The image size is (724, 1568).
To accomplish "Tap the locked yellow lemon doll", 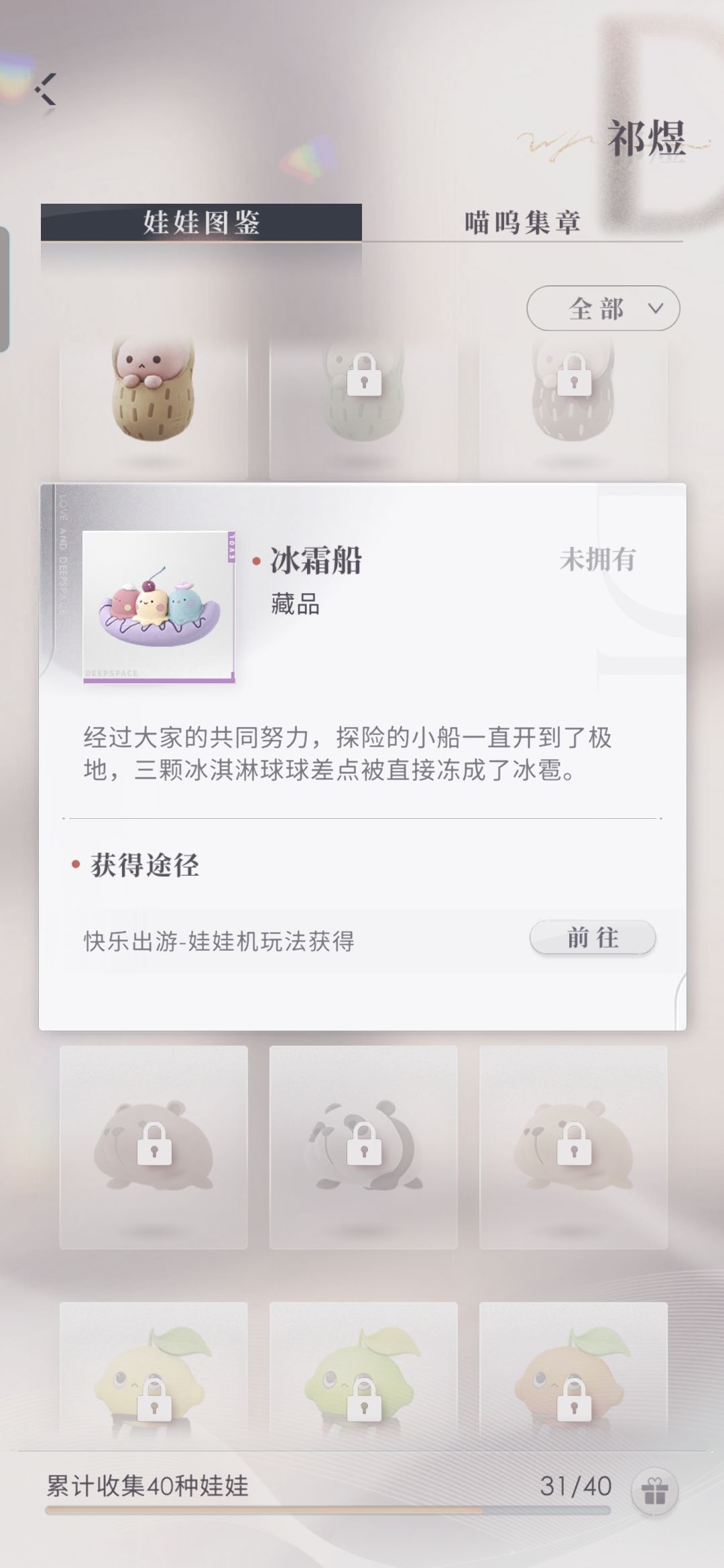I will (x=154, y=1374).
